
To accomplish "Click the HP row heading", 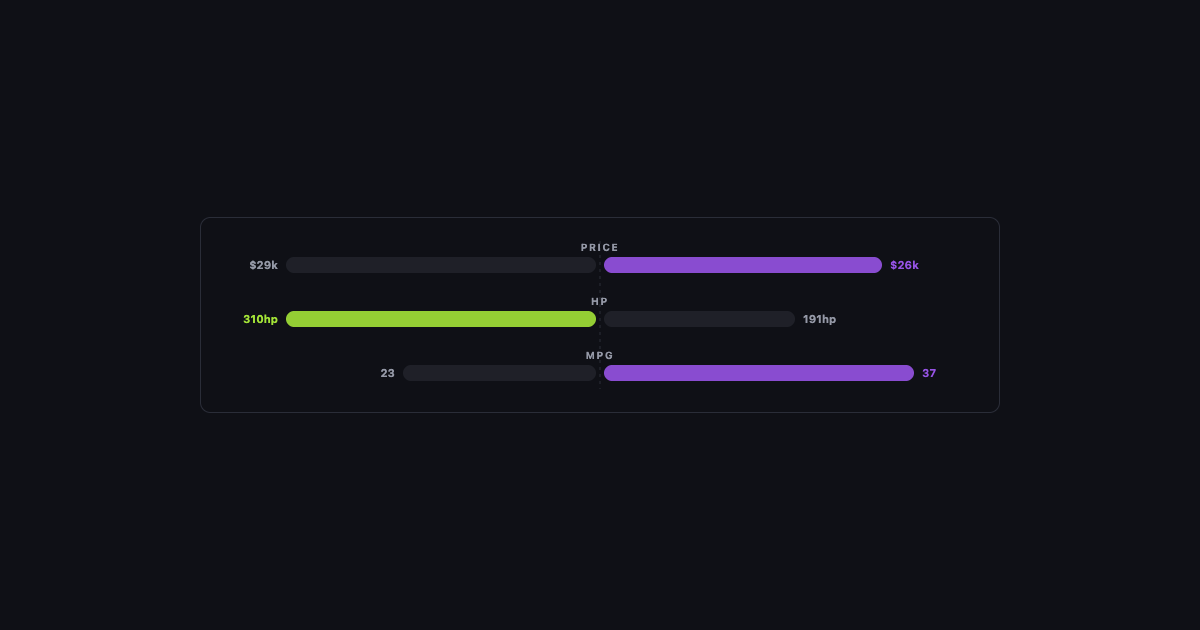I will [600, 301].
